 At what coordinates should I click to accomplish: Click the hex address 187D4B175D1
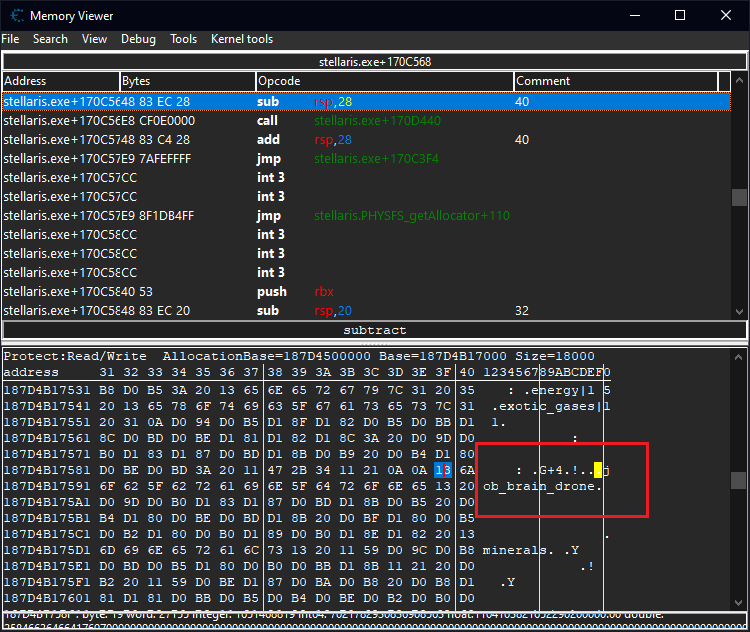(47, 550)
